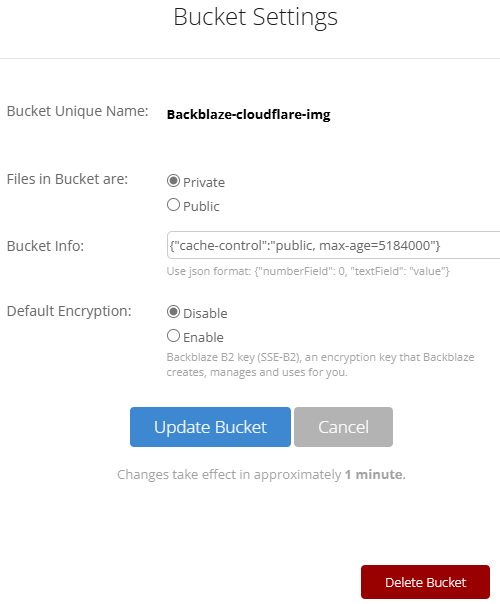The width and height of the screenshot is (500, 604).
Task: Click the 'Changes take effect in approximately' text
Action: [229, 475]
